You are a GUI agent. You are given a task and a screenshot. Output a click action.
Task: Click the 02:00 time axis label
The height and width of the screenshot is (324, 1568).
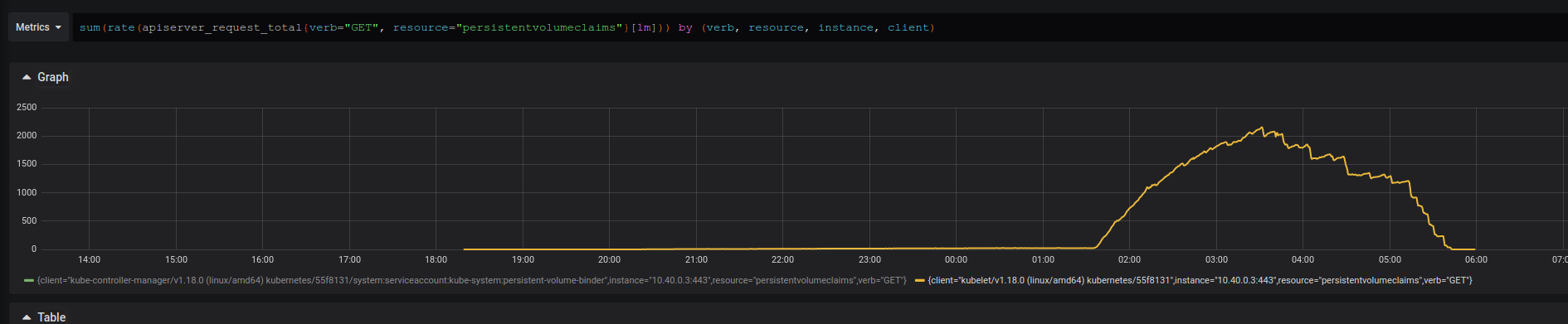click(1129, 259)
